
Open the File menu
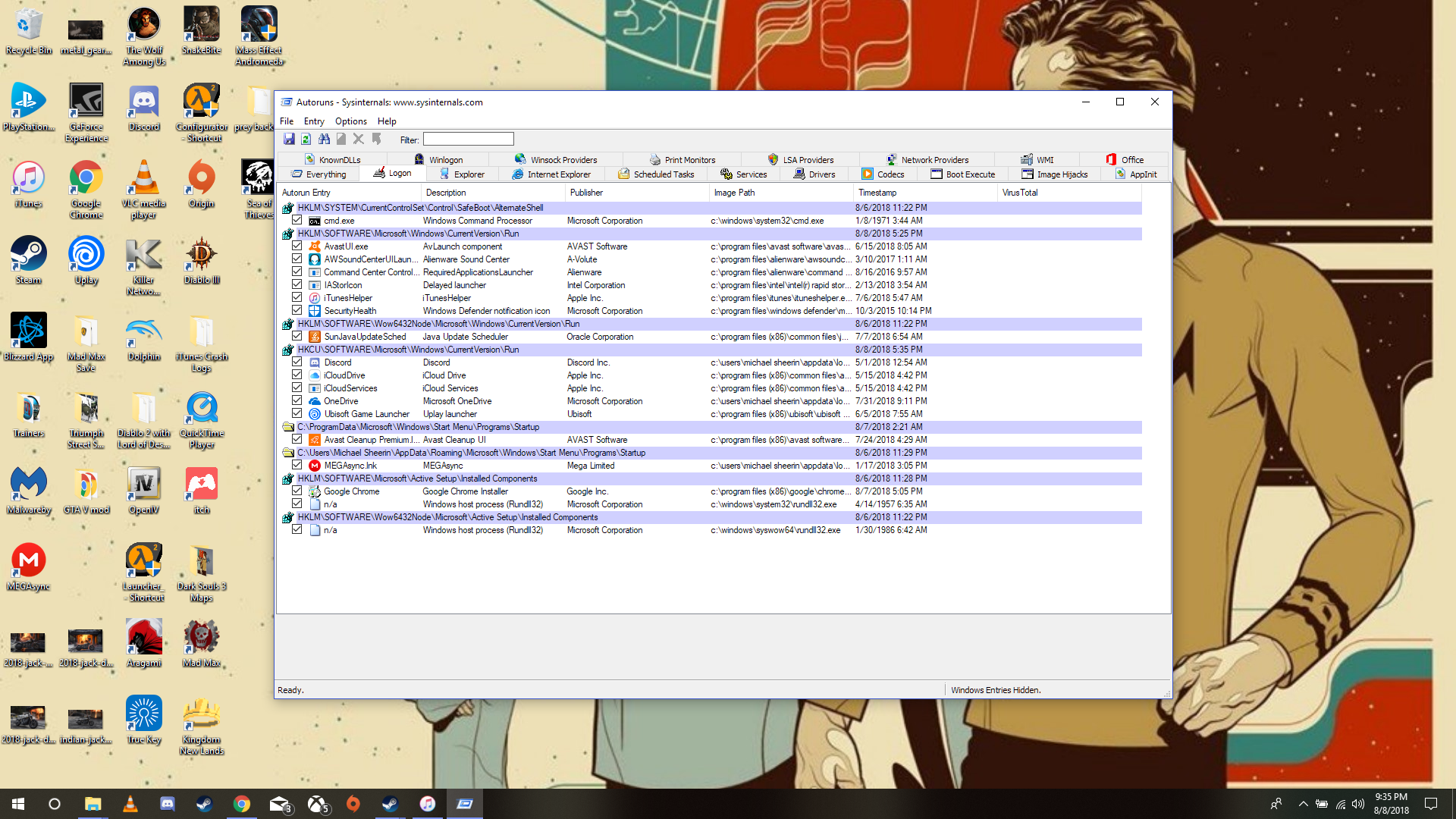[287, 121]
